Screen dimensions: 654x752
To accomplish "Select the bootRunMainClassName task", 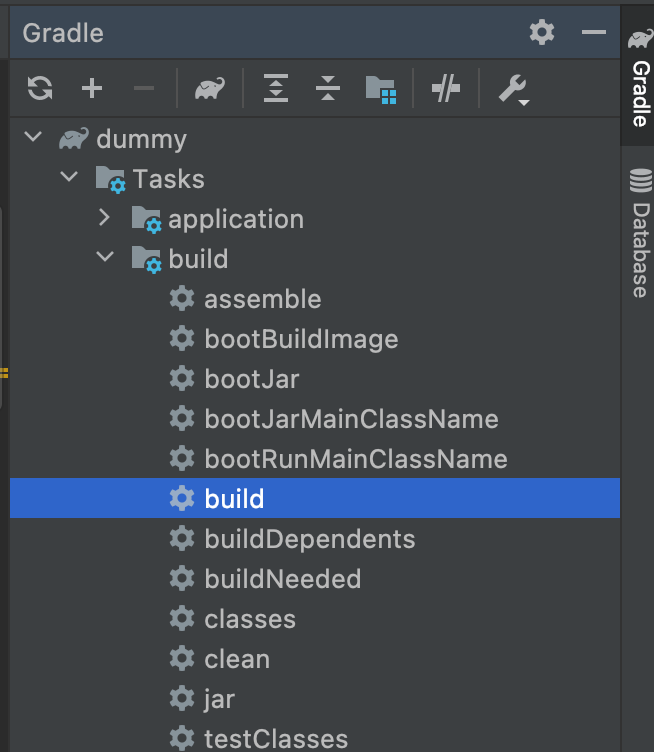I will point(315,459).
